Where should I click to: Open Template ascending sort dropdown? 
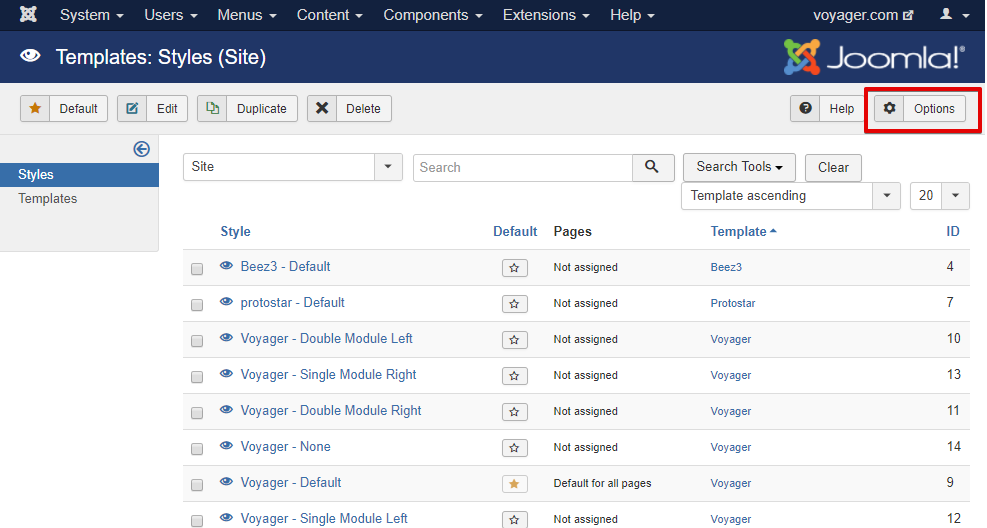click(791, 196)
